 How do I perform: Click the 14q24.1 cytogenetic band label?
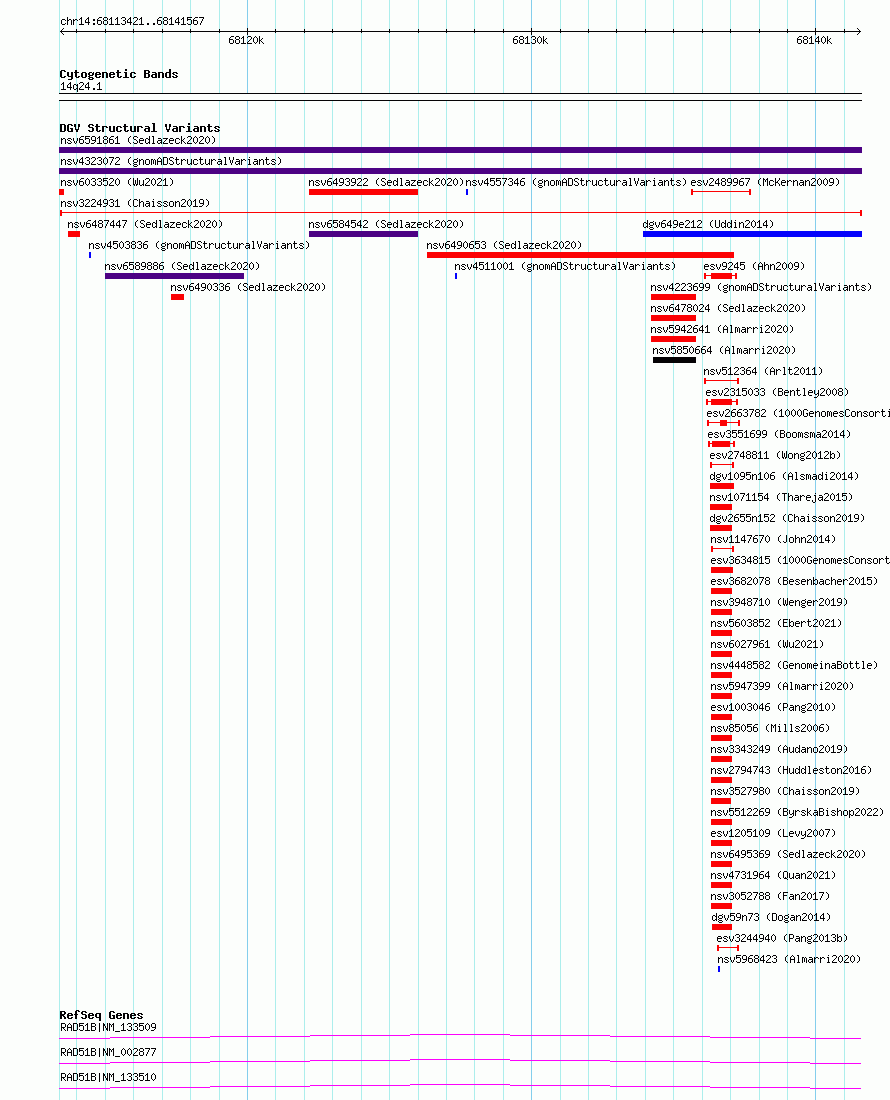tap(81, 87)
